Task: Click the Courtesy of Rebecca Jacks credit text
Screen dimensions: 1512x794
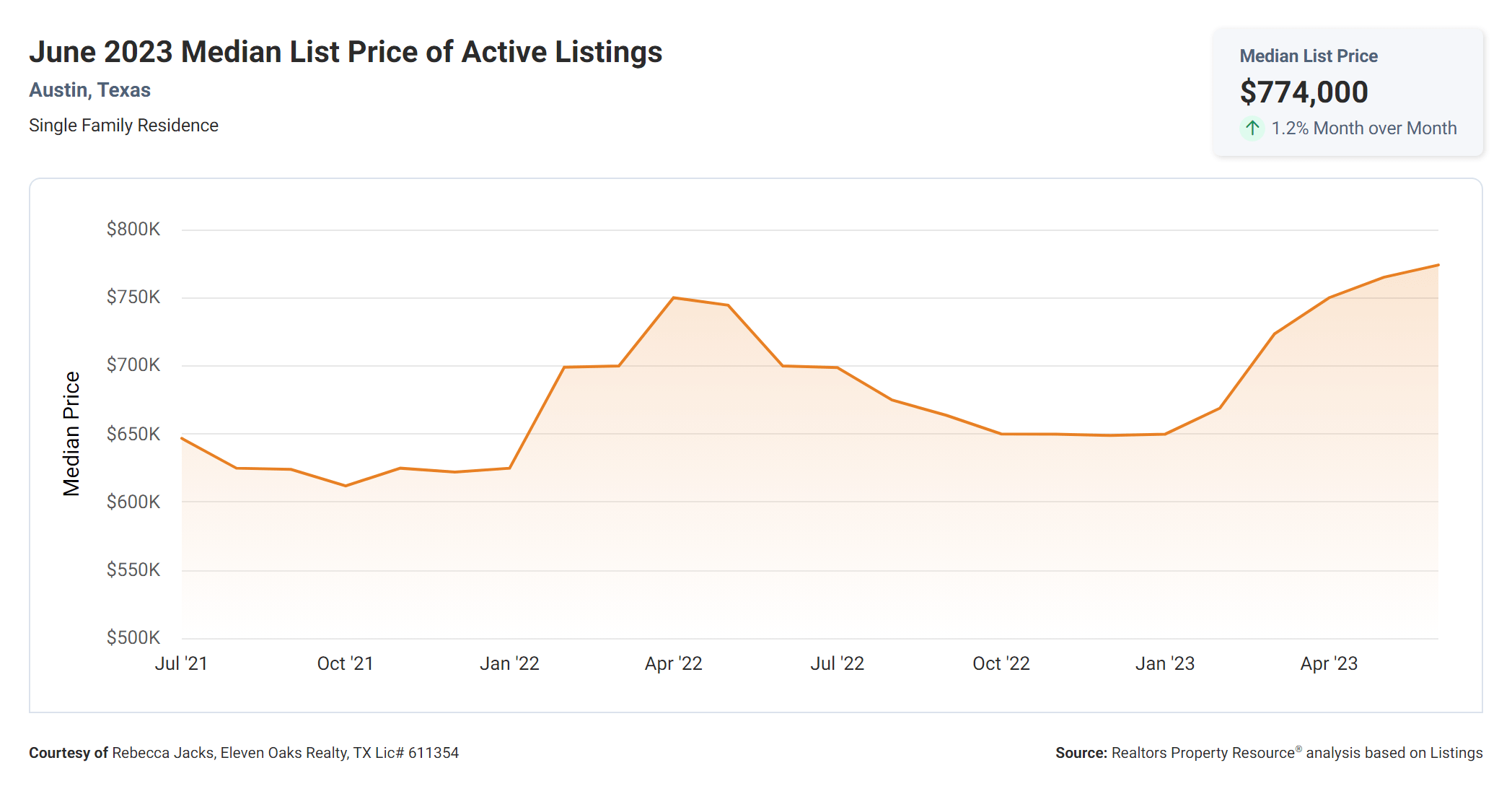Action: pyautogui.click(x=243, y=753)
